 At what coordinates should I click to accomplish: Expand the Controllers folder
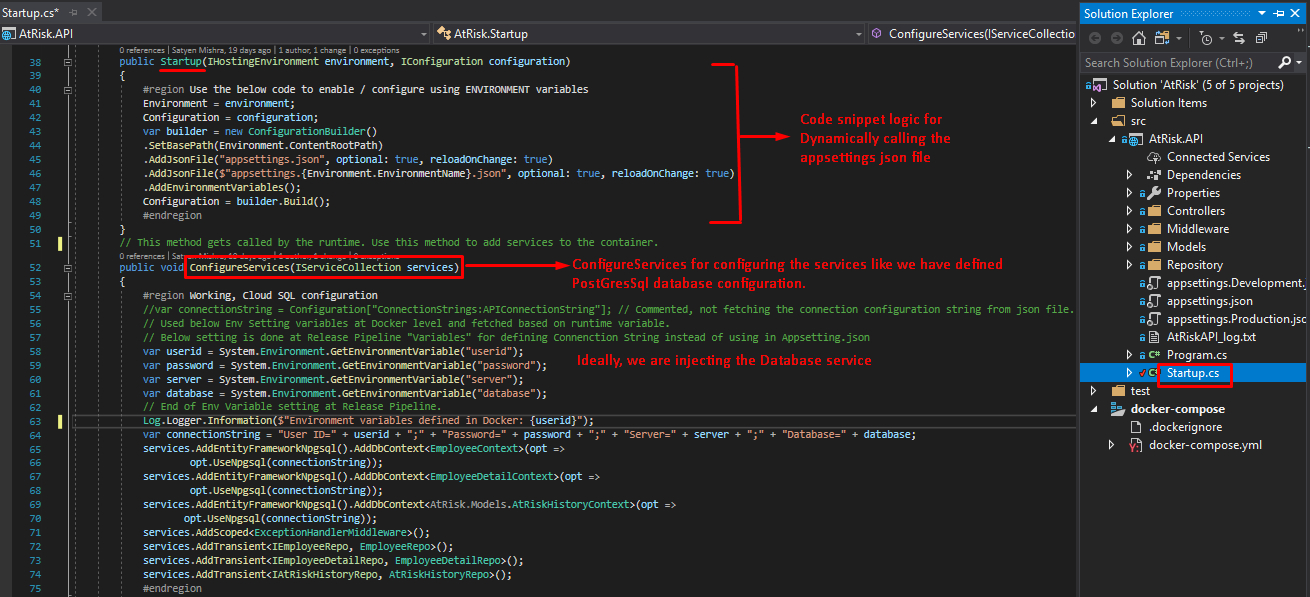1130,211
